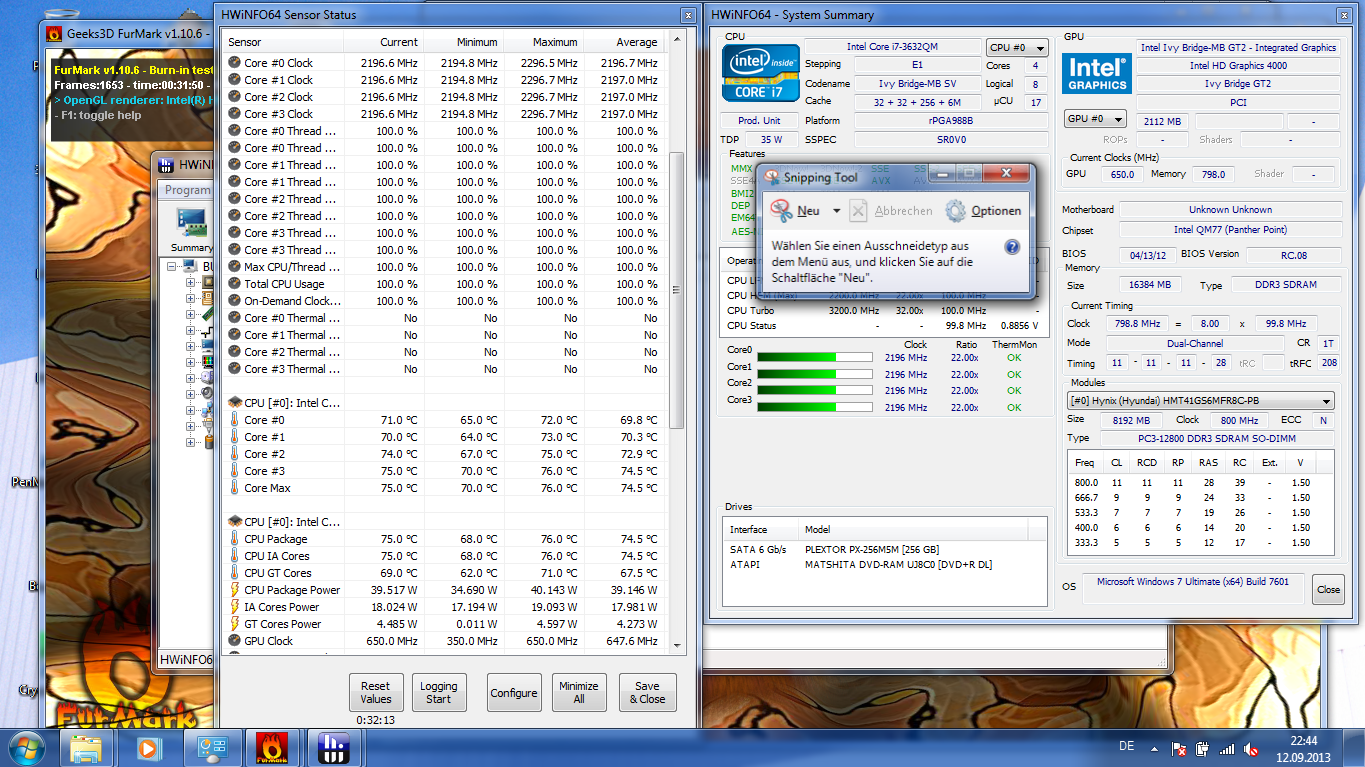Click the thermometer icon beside CPU IA Cores
Image resolution: width=1365 pixels, height=767 pixels.
click(x=234, y=556)
